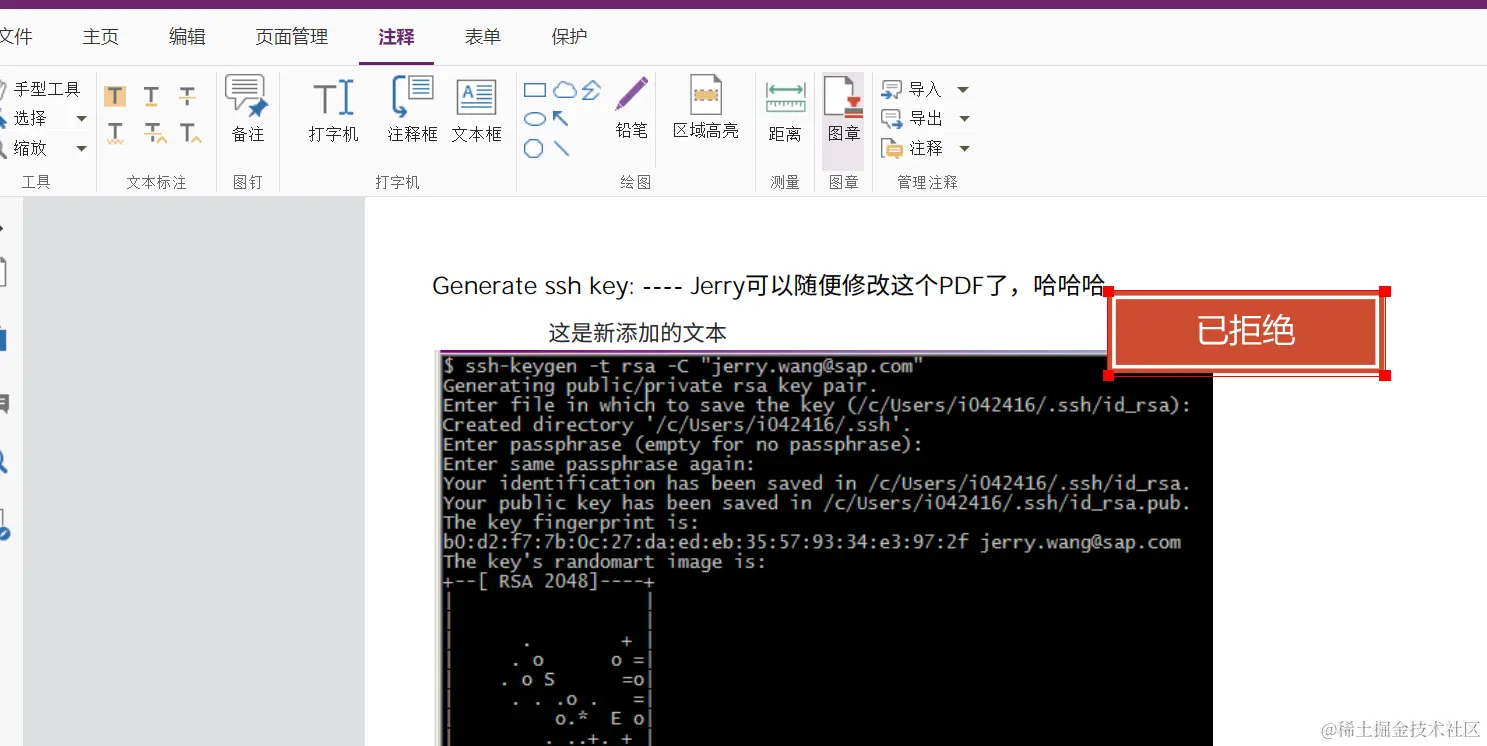Viewport: 1487px width, 746px height.
Task: Expand the 缩放 zoom dropdown arrow
Action: click(82, 148)
